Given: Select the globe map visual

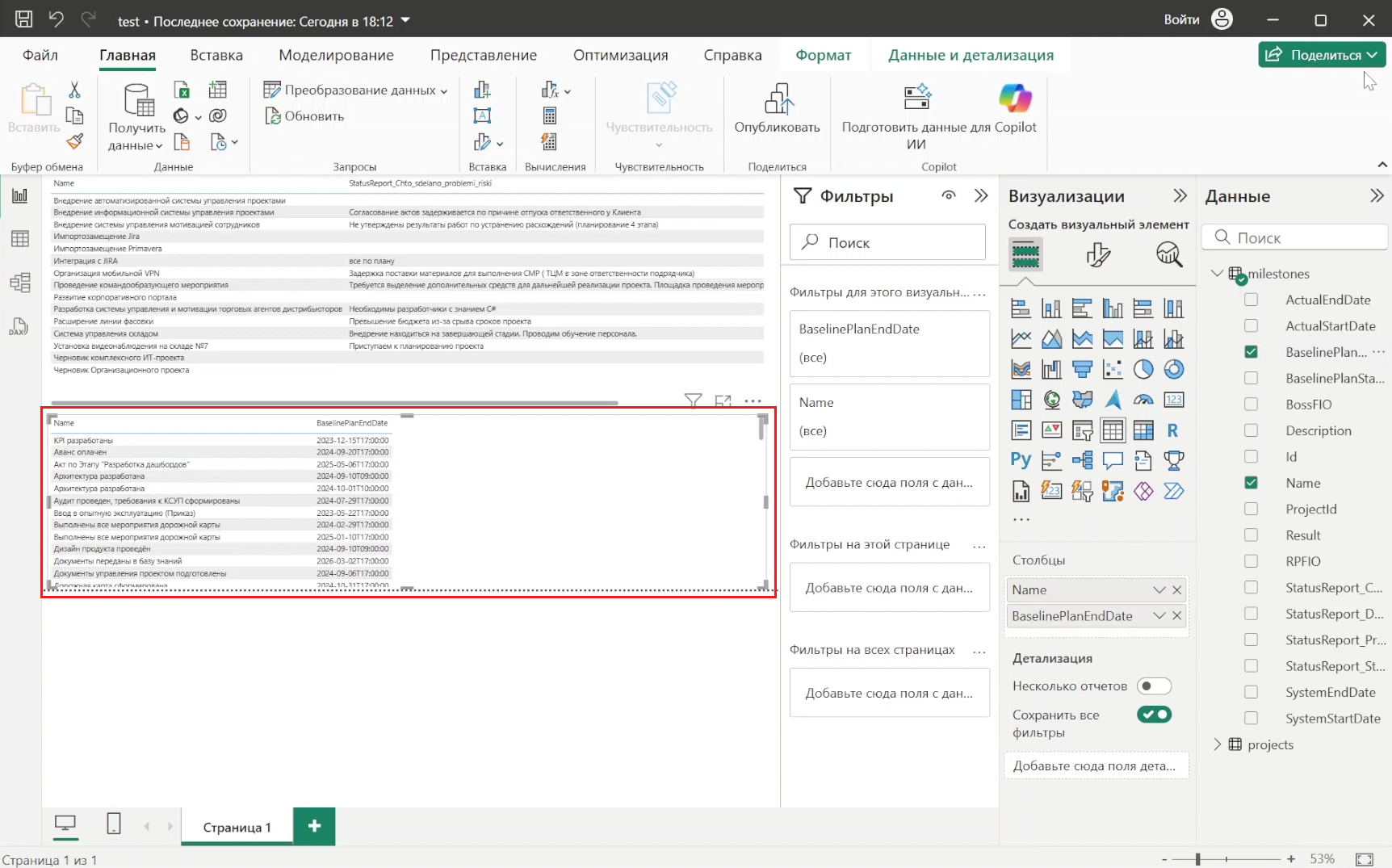Looking at the screenshot, I should pyautogui.click(x=1051, y=400).
